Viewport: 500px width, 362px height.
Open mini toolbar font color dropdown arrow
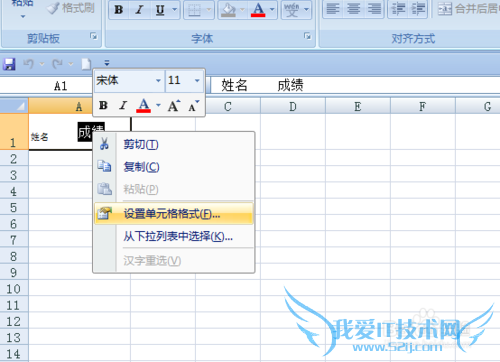[x=158, y=105]
